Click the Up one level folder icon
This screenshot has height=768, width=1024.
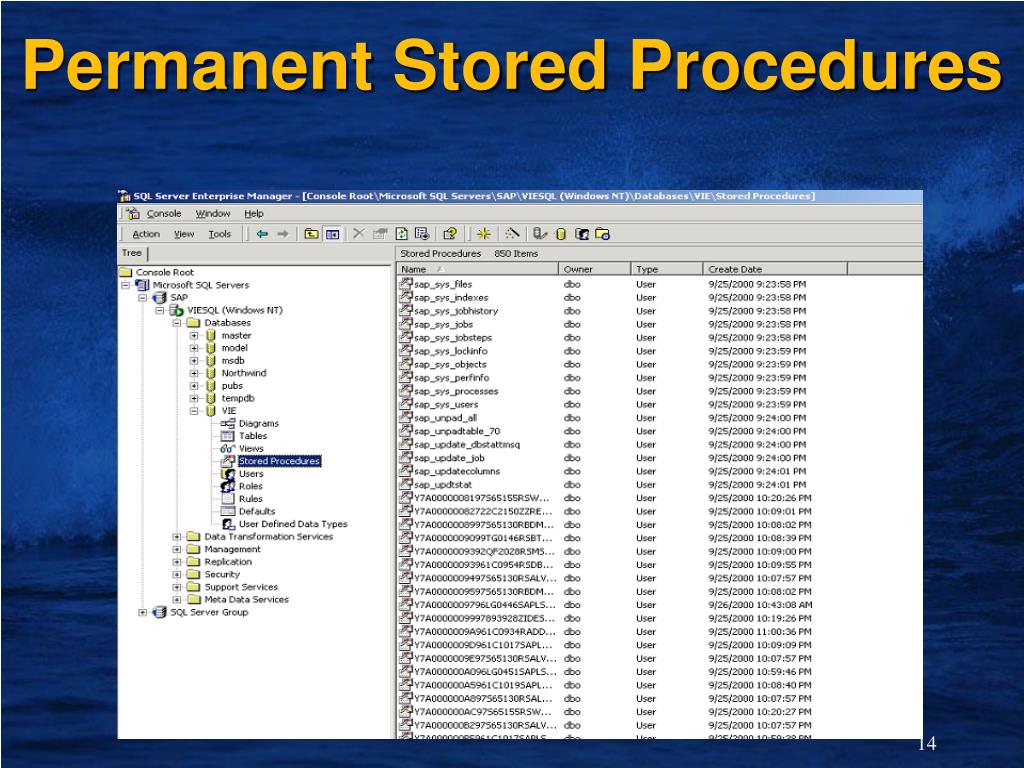pos(312,234)
